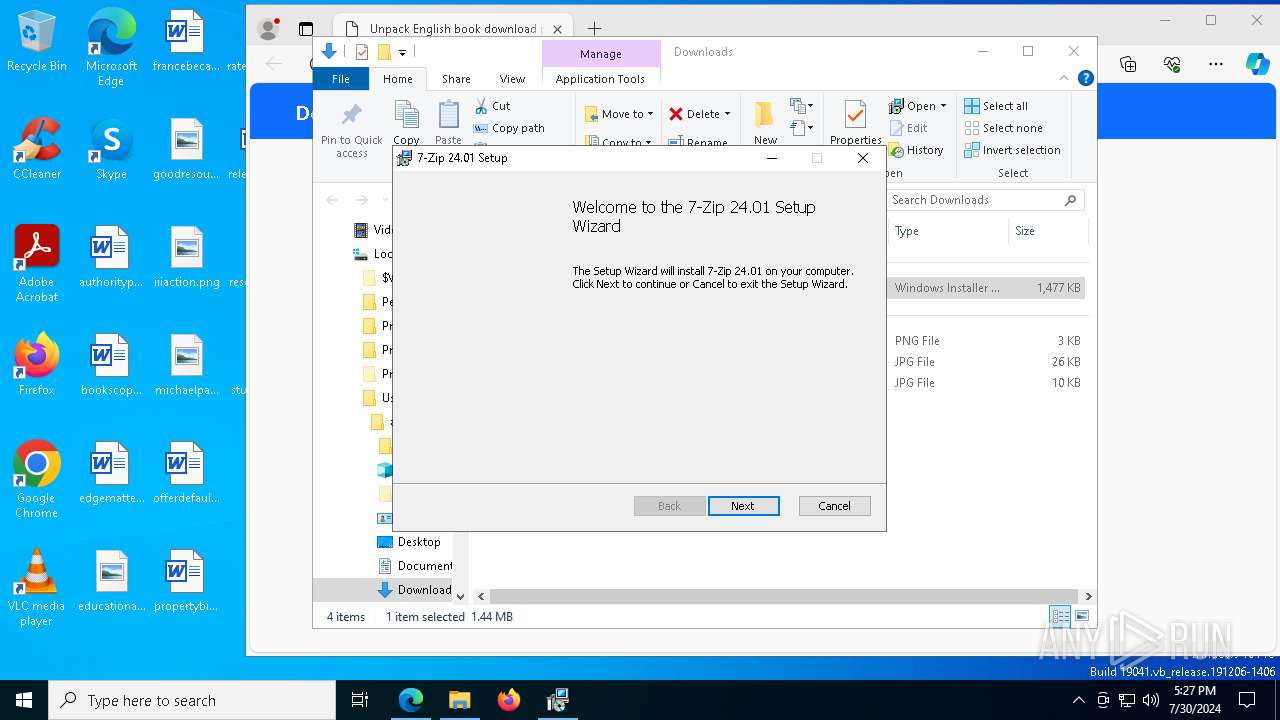Cancel the 7-Zip Setup wizard

(834, 506)
